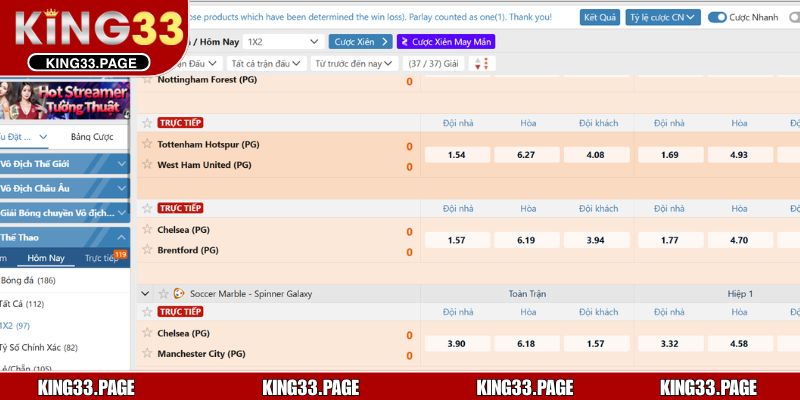Star the Nottingham Forest (PG) team
Screen dimensions: 800x400
pos(147,79)
